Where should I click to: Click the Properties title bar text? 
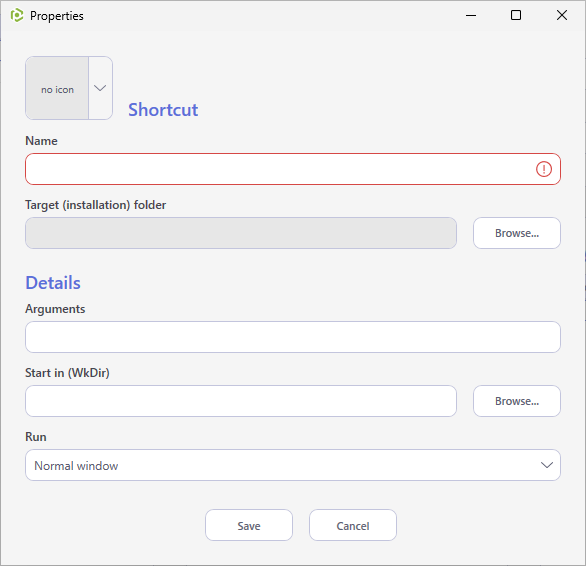(x=57, y=16)
